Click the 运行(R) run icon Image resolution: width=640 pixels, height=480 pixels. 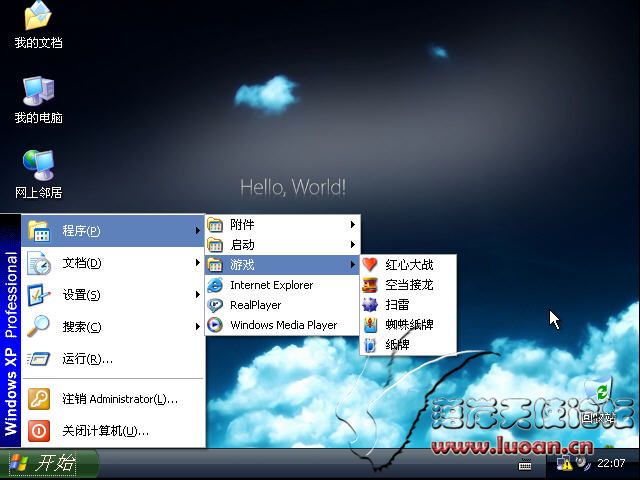38,359
